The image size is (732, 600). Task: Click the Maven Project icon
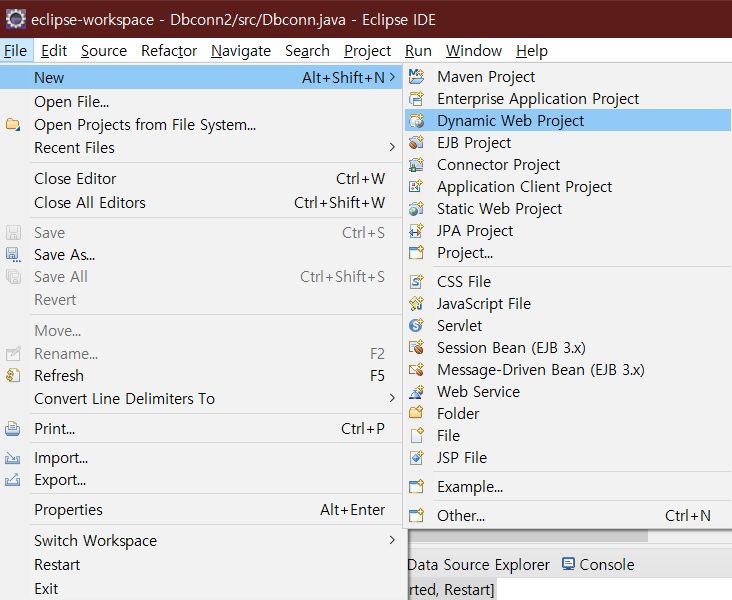pos(416,76)
